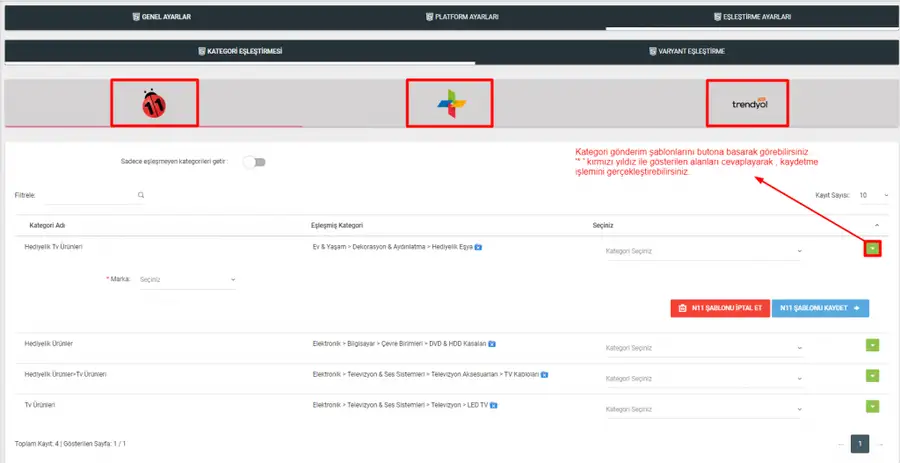Collapse template for Hediyelik Tv Ürünleri row
Image resolution: width=900 pixels, height=463 pixels.
click(872, 248)
